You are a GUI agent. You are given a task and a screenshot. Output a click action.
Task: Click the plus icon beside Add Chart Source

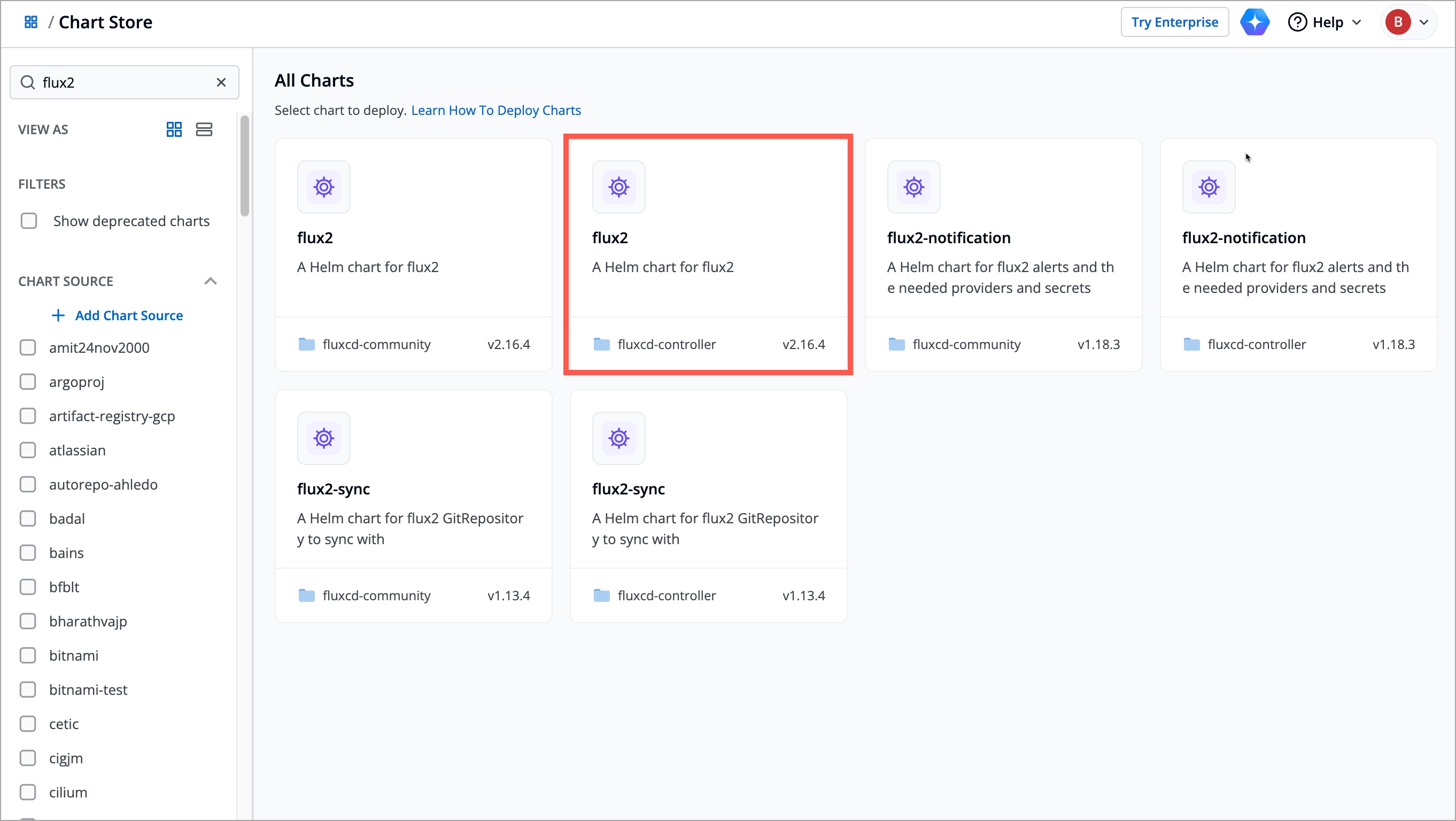[x=58, y=315]
